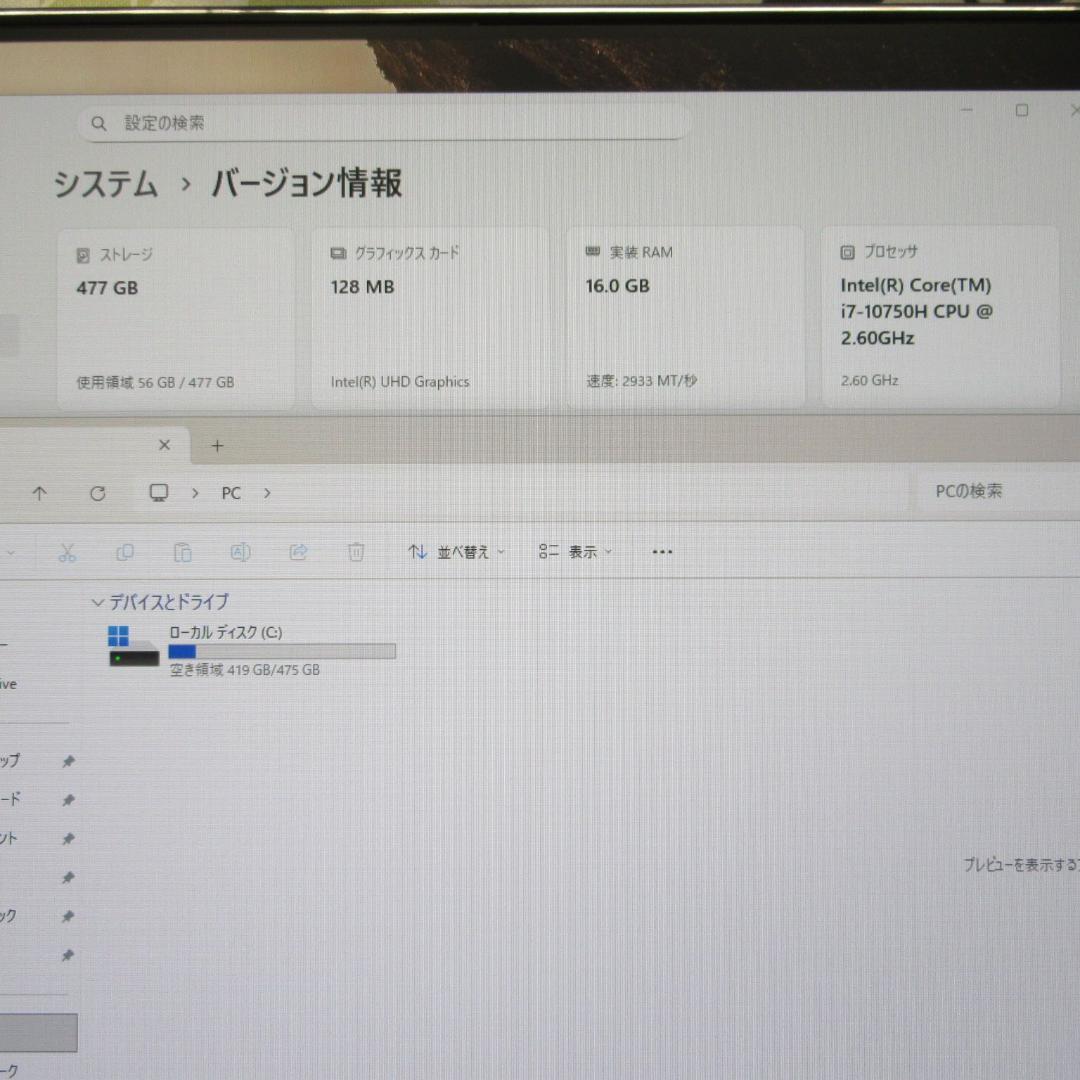Click the Copy icon in File Explorer
Viewport: 1080px width, 1080px height.
pos(125,551)
